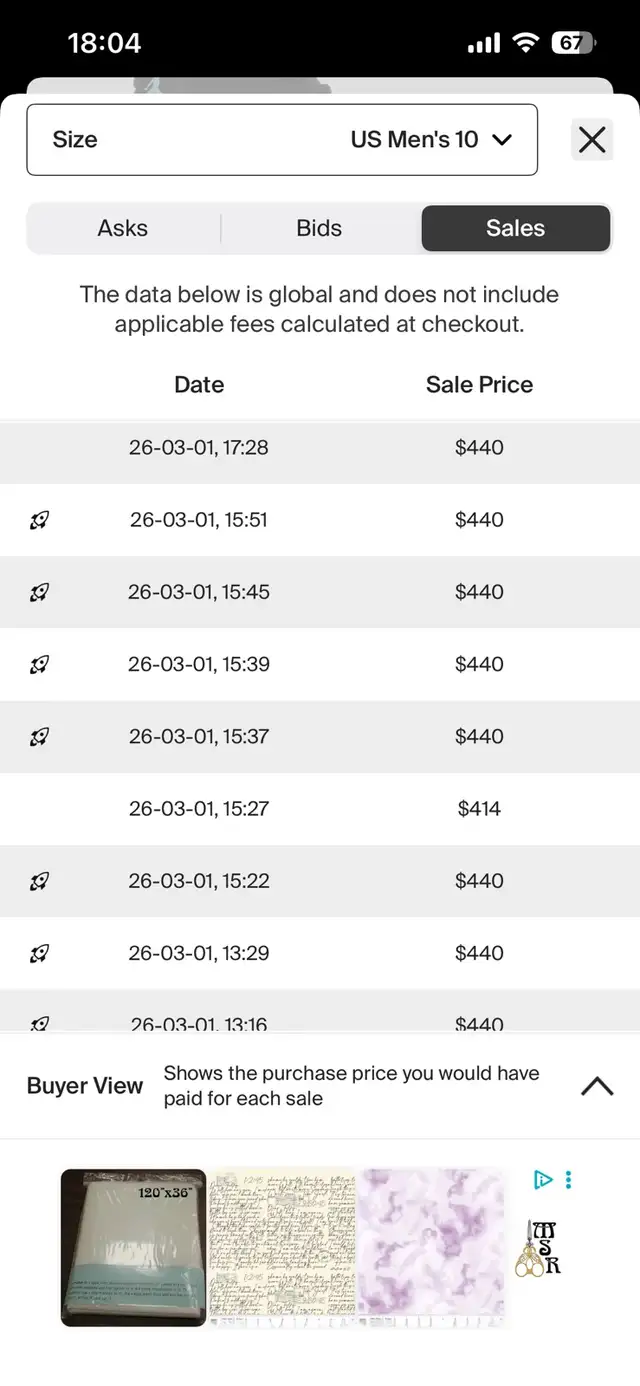Open the three-dot ad options menu
Screen dimensions: 640x1386
pyautogui.click(x=568, y=1180)
